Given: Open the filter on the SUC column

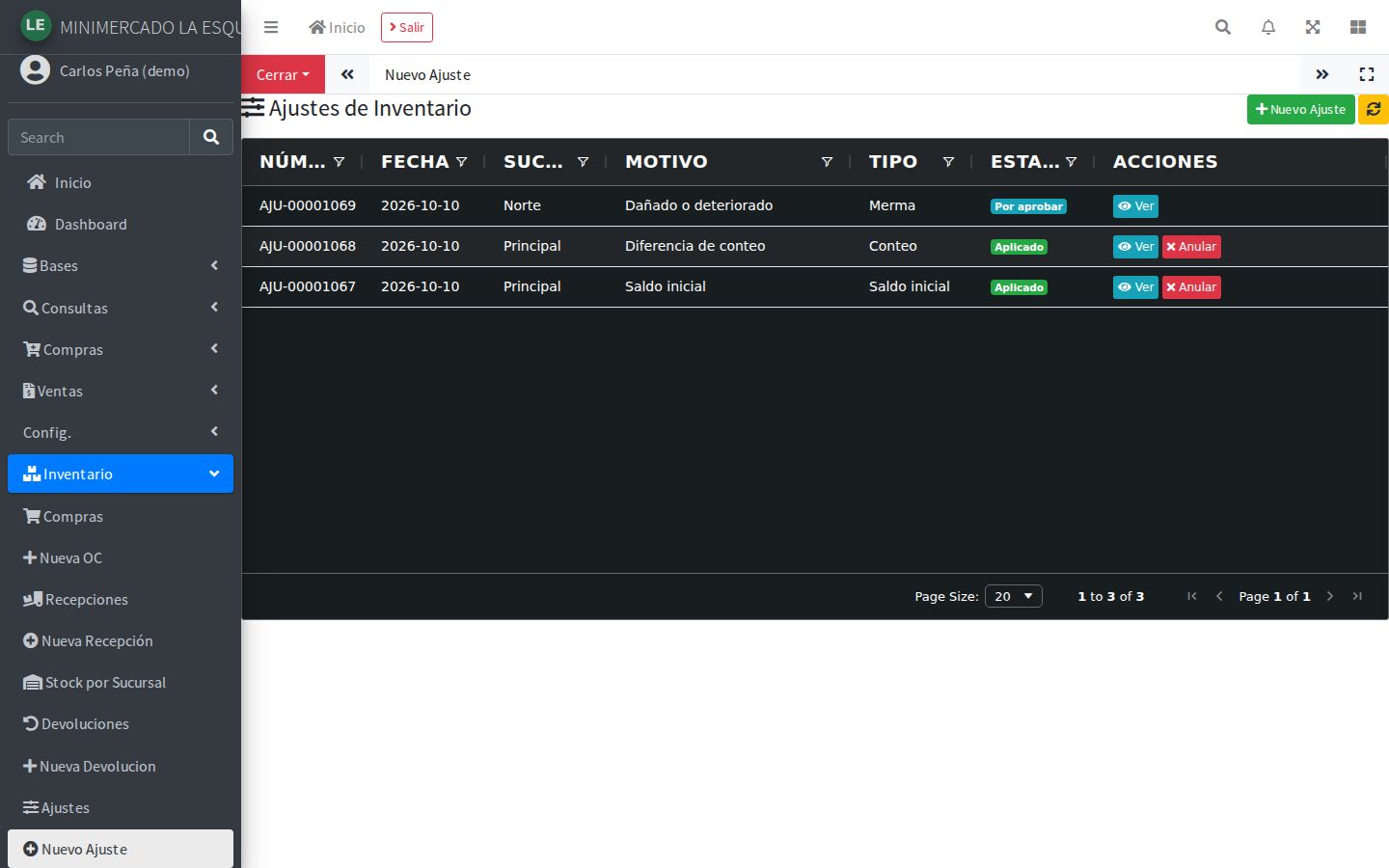Looking at the screenshot, I should (583, 162).
